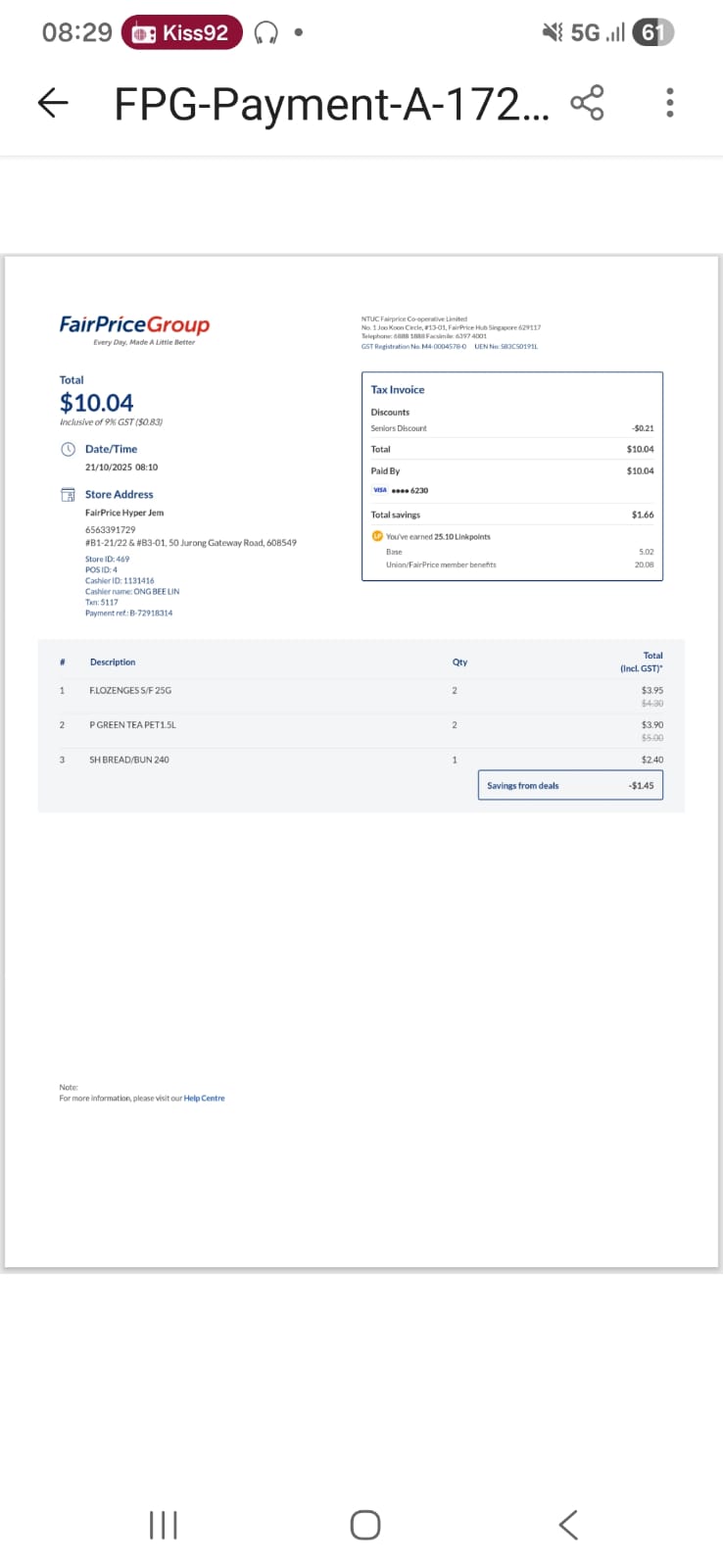This screenshot has height=1568, width=723.
Task: Tap the share icon in header
Action: point(587,103)
